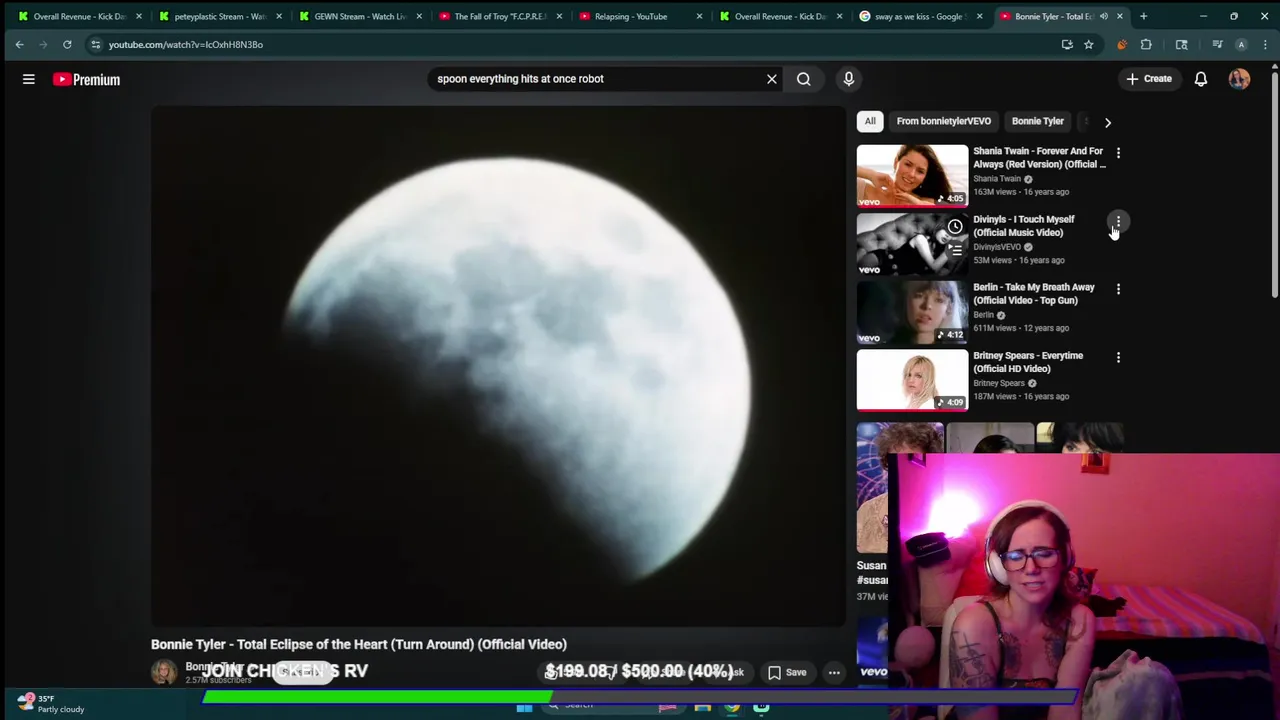1280x720 pixels.
Task: Open options for Shania Twain video
Action: tap(1118, 153)
